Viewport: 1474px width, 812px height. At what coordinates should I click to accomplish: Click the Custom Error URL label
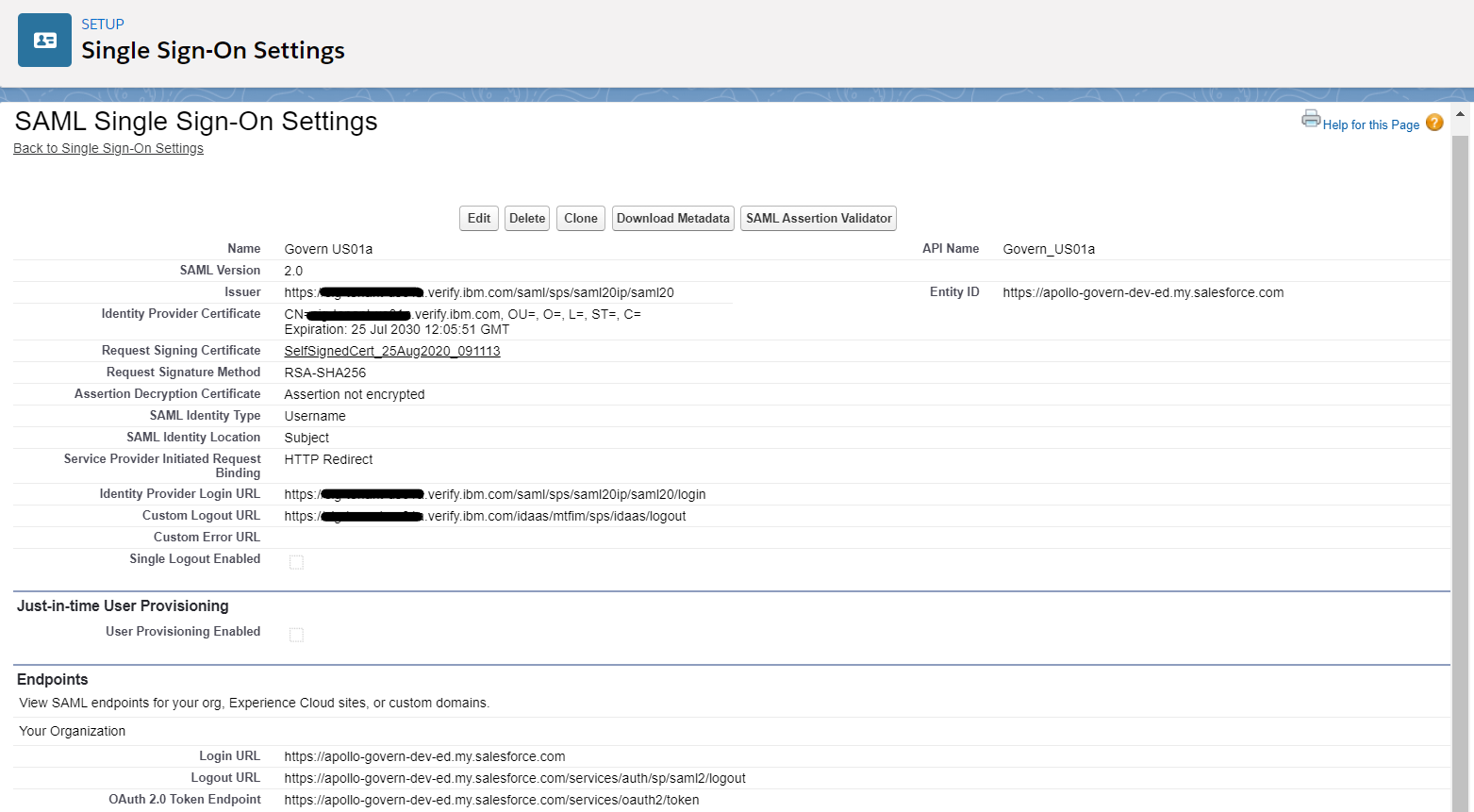[x=207, y=537]
